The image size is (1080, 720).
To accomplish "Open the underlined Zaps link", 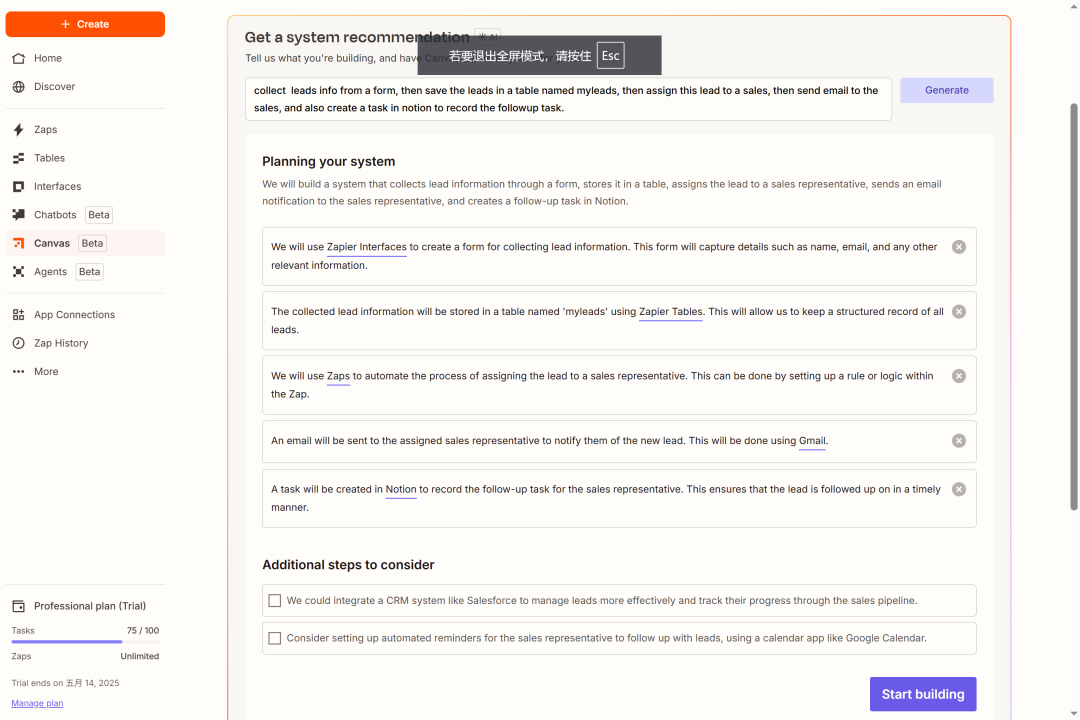I will coord(338,376).
